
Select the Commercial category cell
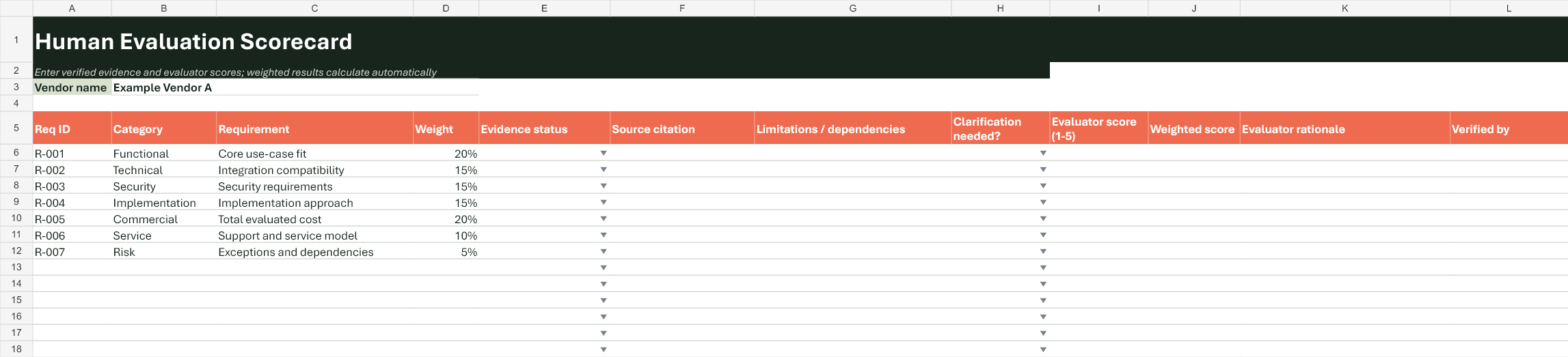coord(164,218)
